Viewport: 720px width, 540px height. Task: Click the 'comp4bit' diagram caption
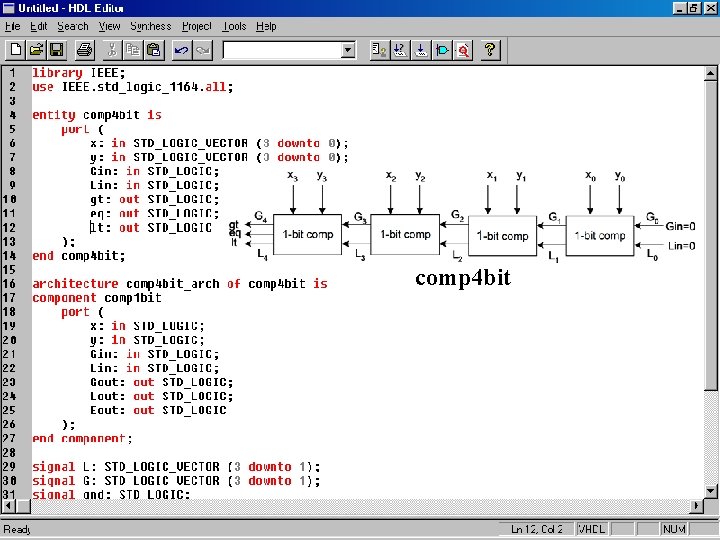point(463,278)
